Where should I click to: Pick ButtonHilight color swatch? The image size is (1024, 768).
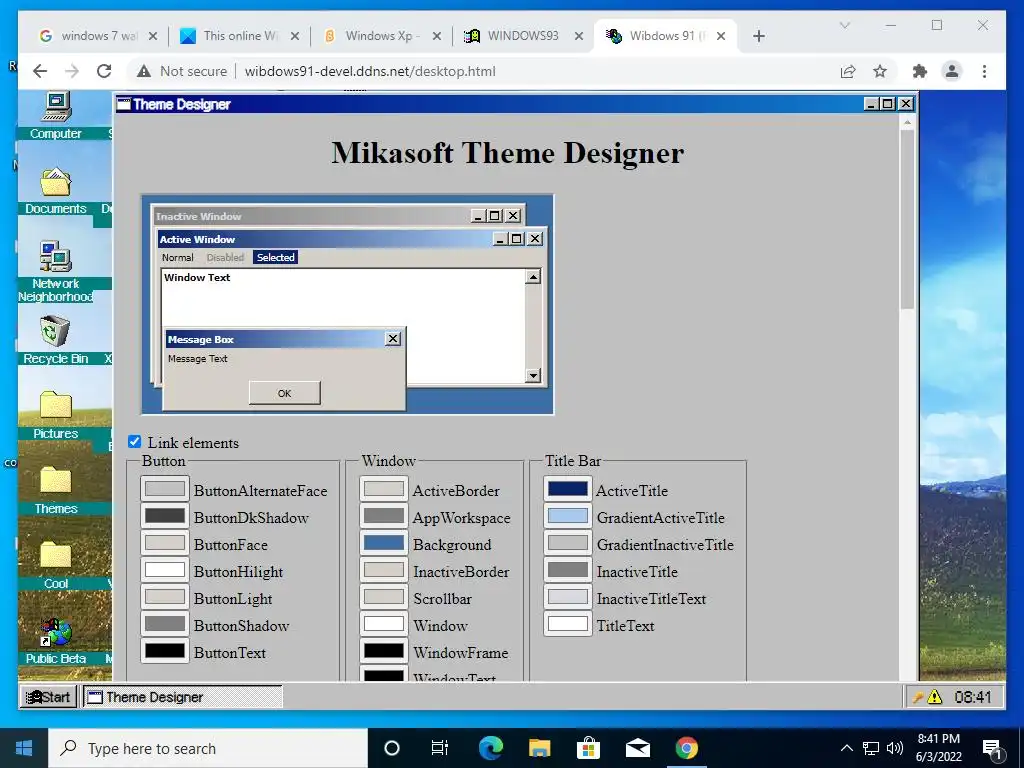point(165,569)
